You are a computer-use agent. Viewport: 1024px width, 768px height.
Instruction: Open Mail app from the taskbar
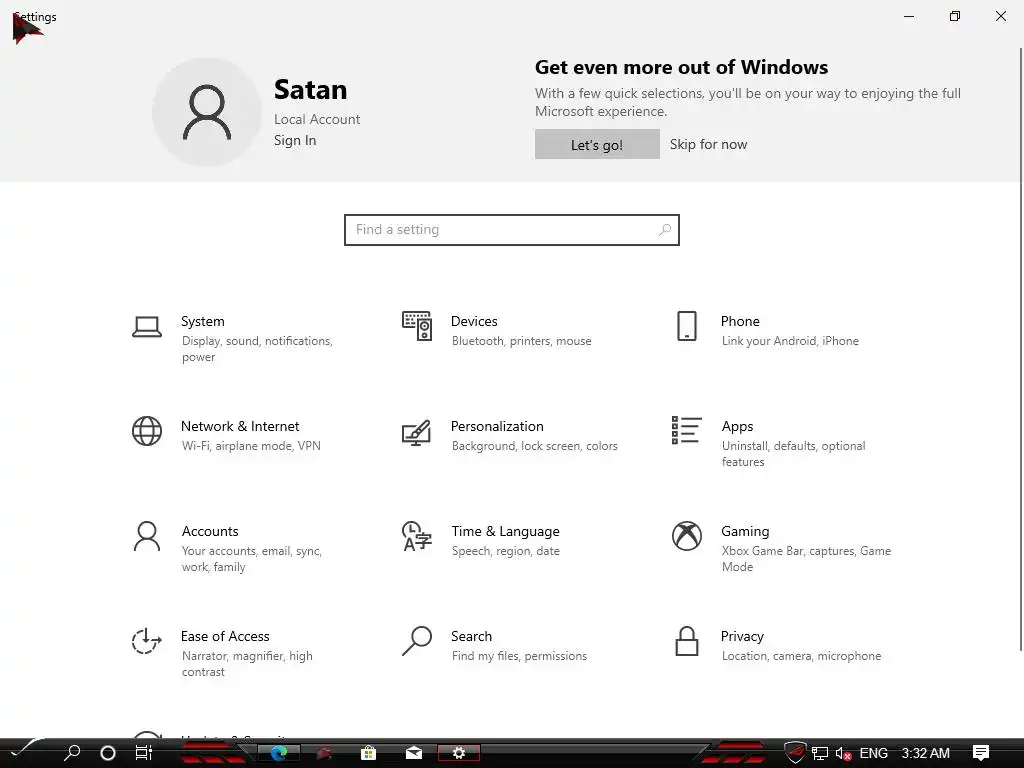tap(414, 753)
